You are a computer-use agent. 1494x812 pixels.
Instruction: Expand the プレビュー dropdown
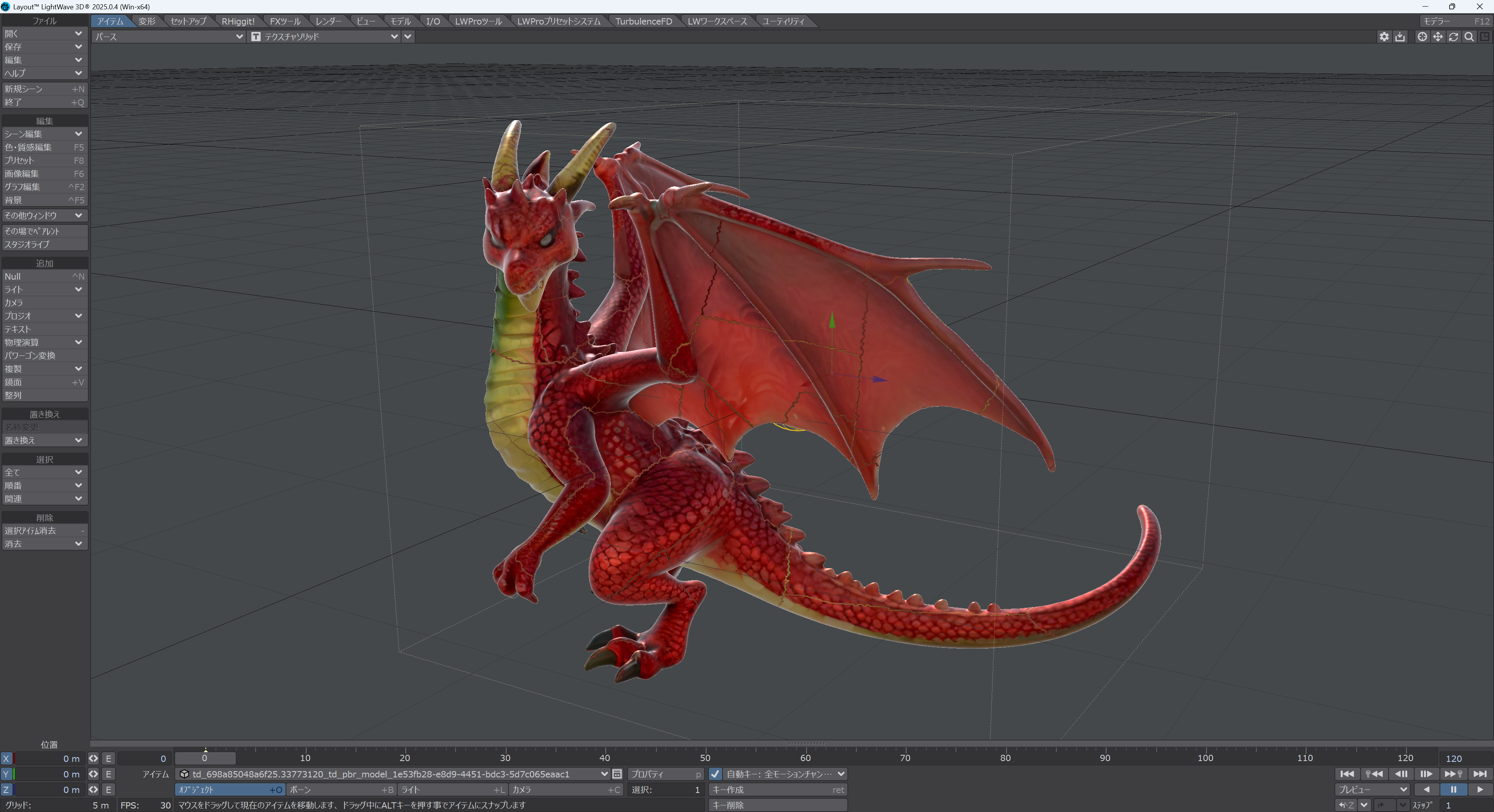pyautogui.click(x=1372, y=789)
